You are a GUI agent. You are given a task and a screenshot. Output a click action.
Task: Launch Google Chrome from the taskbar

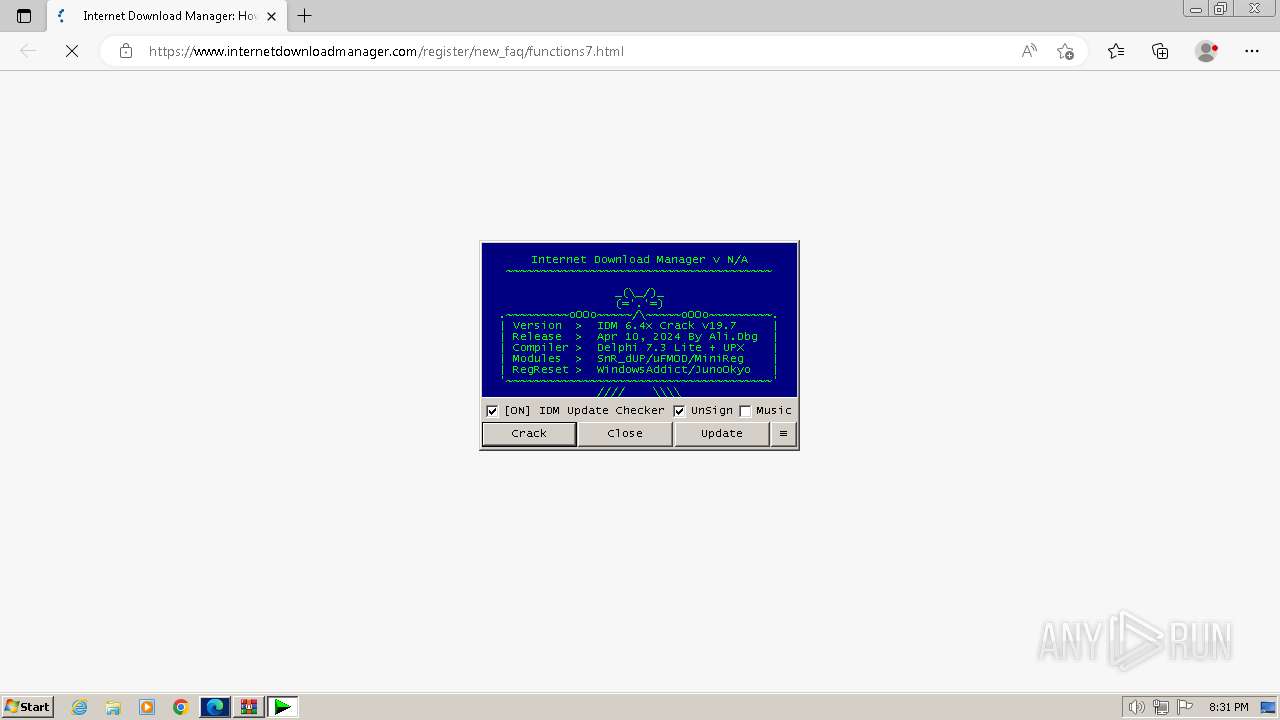coord(181,707)
